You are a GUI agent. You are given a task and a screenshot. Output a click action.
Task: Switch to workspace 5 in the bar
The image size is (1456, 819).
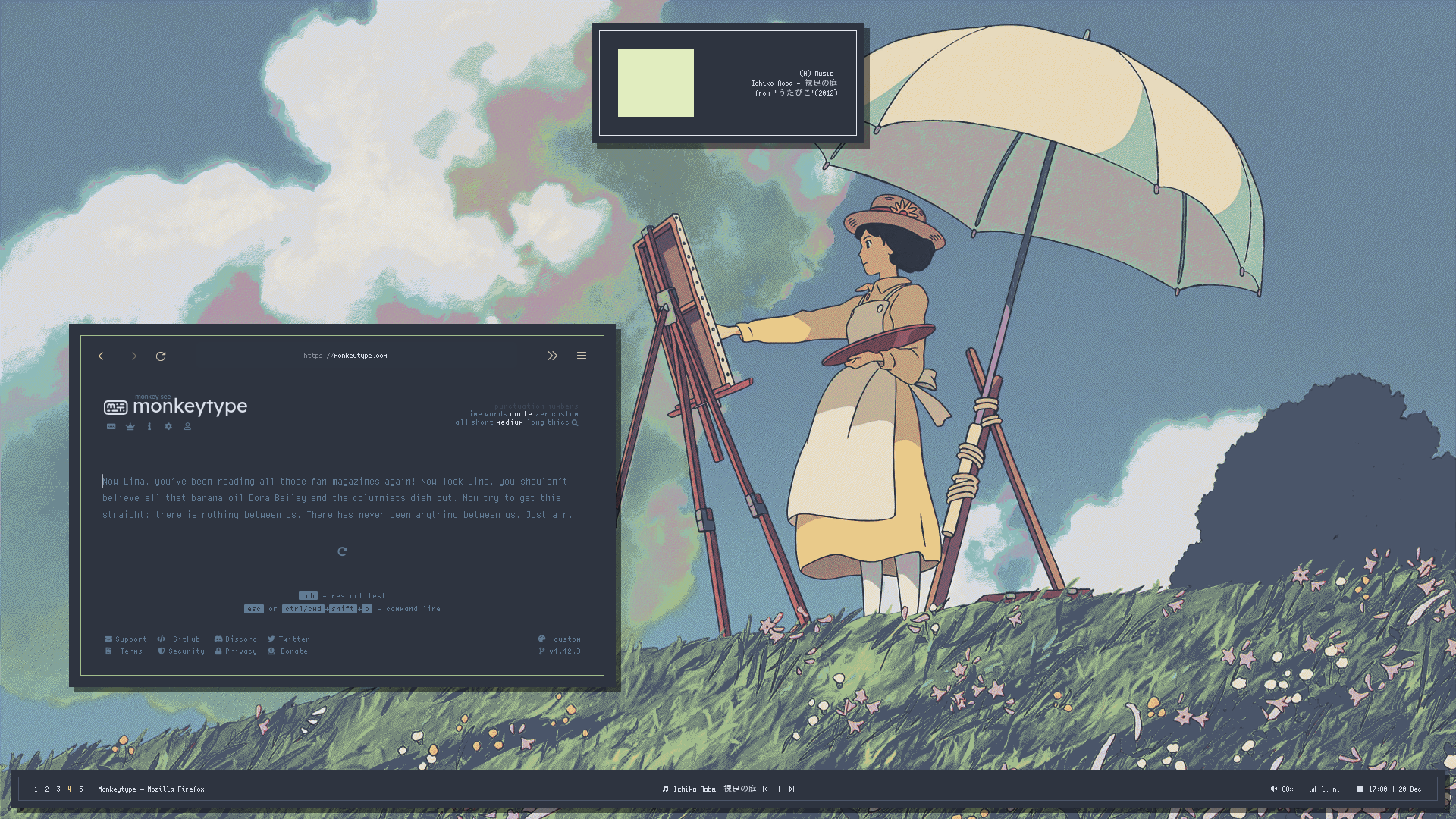point(81,789)
